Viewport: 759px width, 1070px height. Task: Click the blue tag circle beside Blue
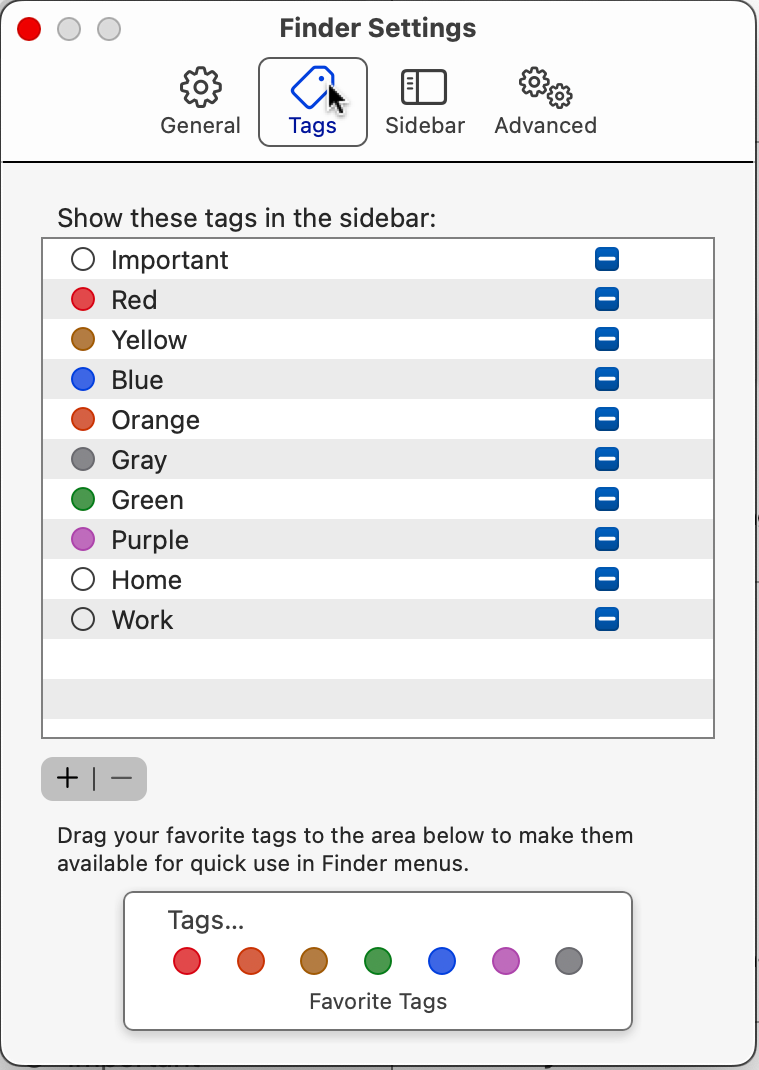(x=83, y=379)
